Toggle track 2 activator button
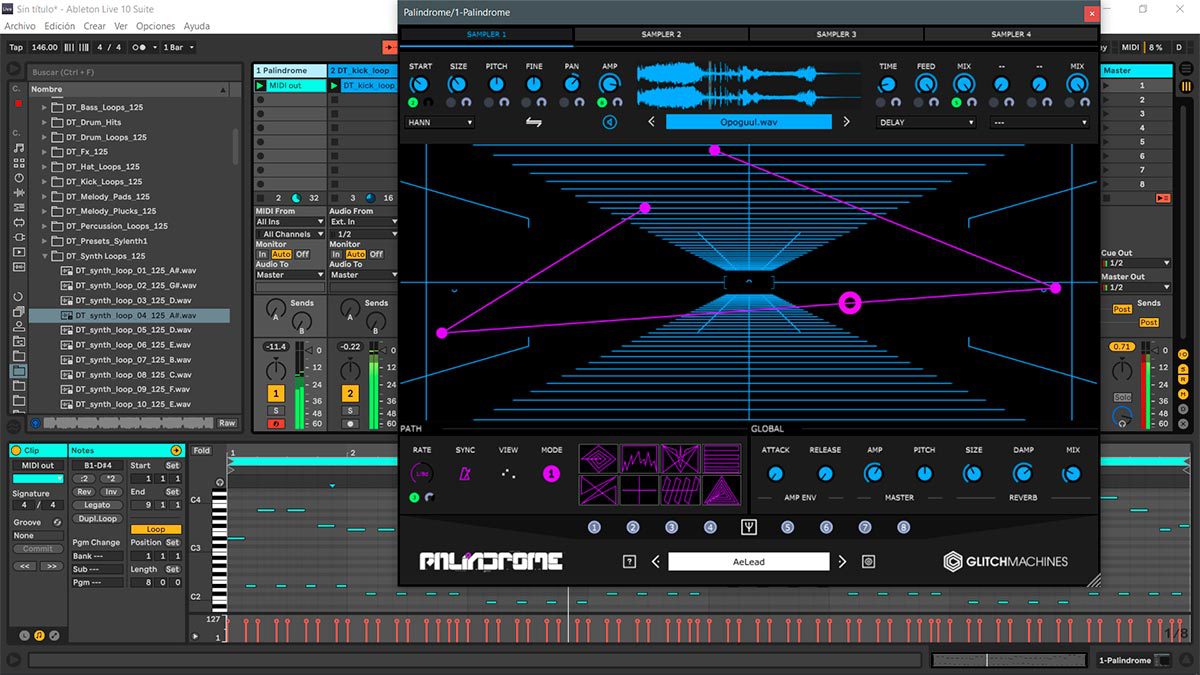 350,394
